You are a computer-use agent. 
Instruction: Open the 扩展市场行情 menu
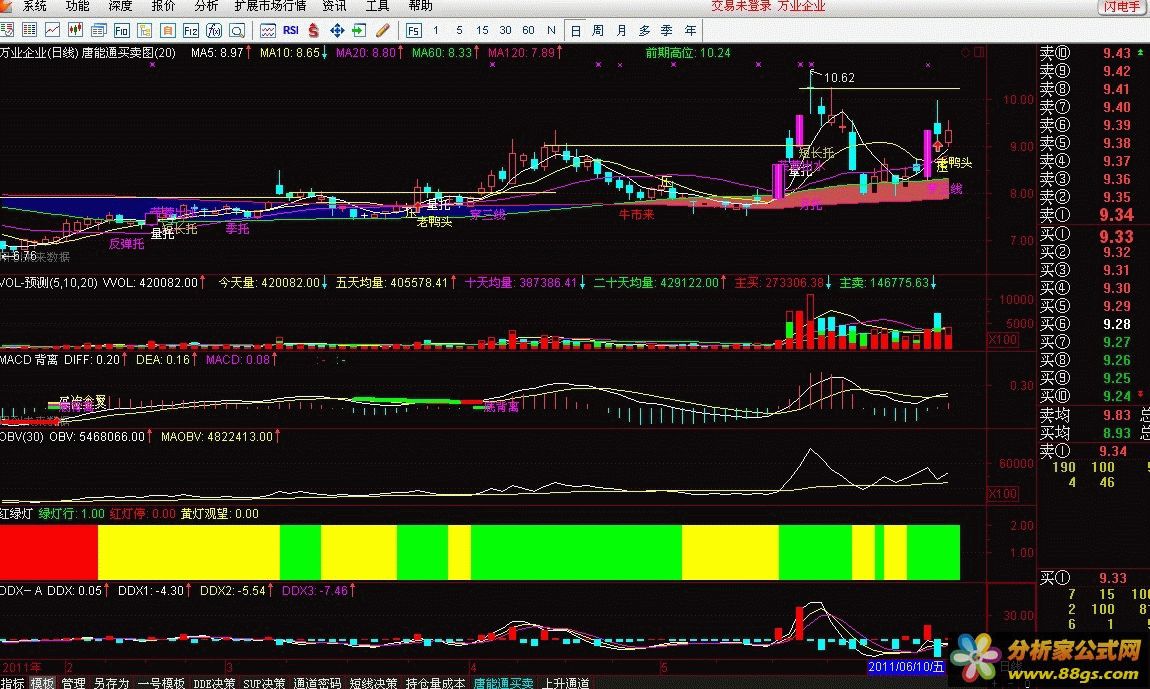270,6
